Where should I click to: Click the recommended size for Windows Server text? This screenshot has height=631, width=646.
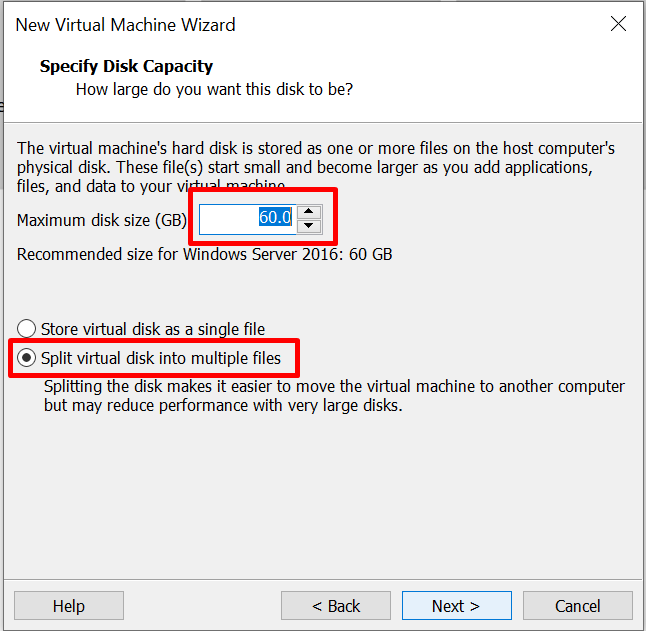pos(205,254)
